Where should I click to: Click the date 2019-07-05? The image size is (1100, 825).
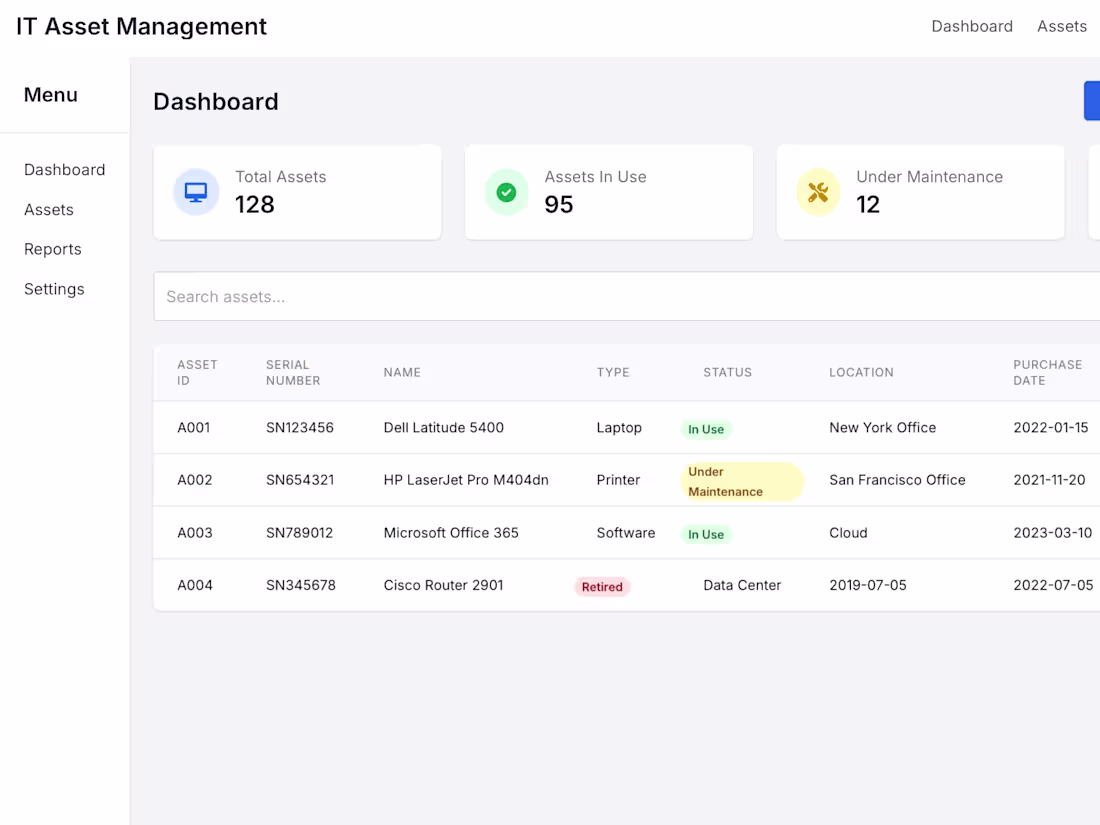pos(868,586)
